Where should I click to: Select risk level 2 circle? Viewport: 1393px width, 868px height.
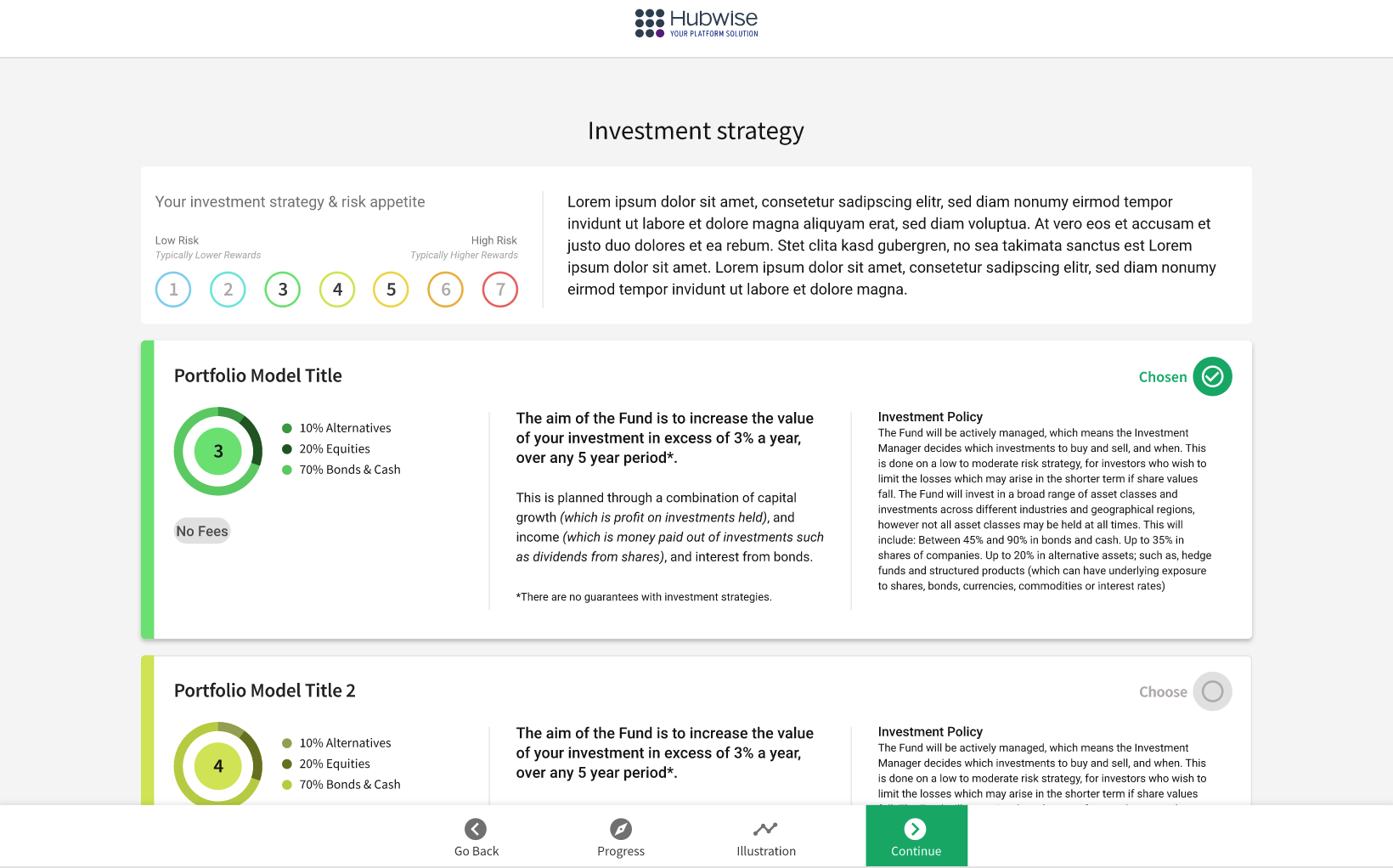228,290
